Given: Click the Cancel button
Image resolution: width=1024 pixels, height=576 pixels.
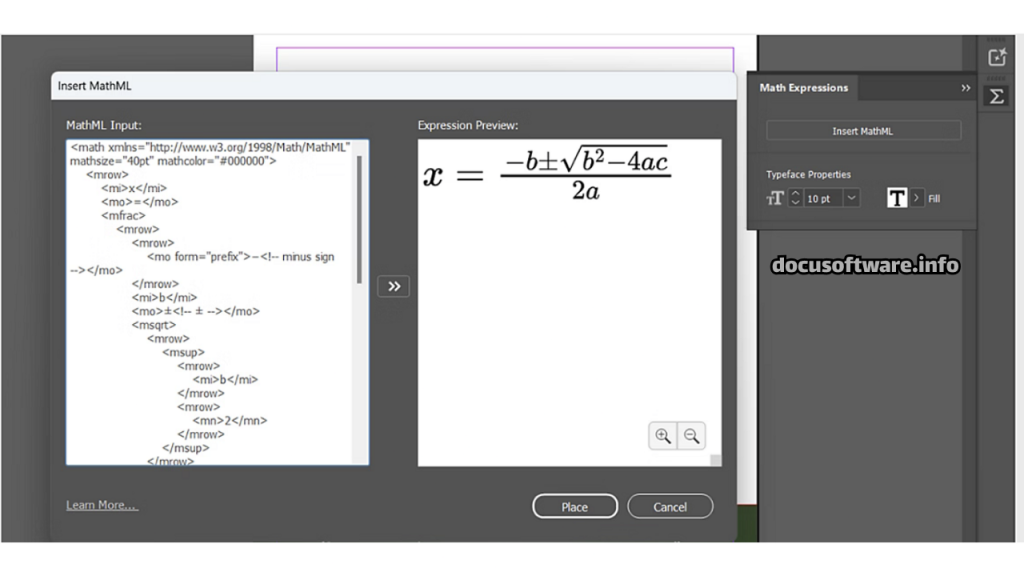Looking at the screenshot, I should click(670, 507).
